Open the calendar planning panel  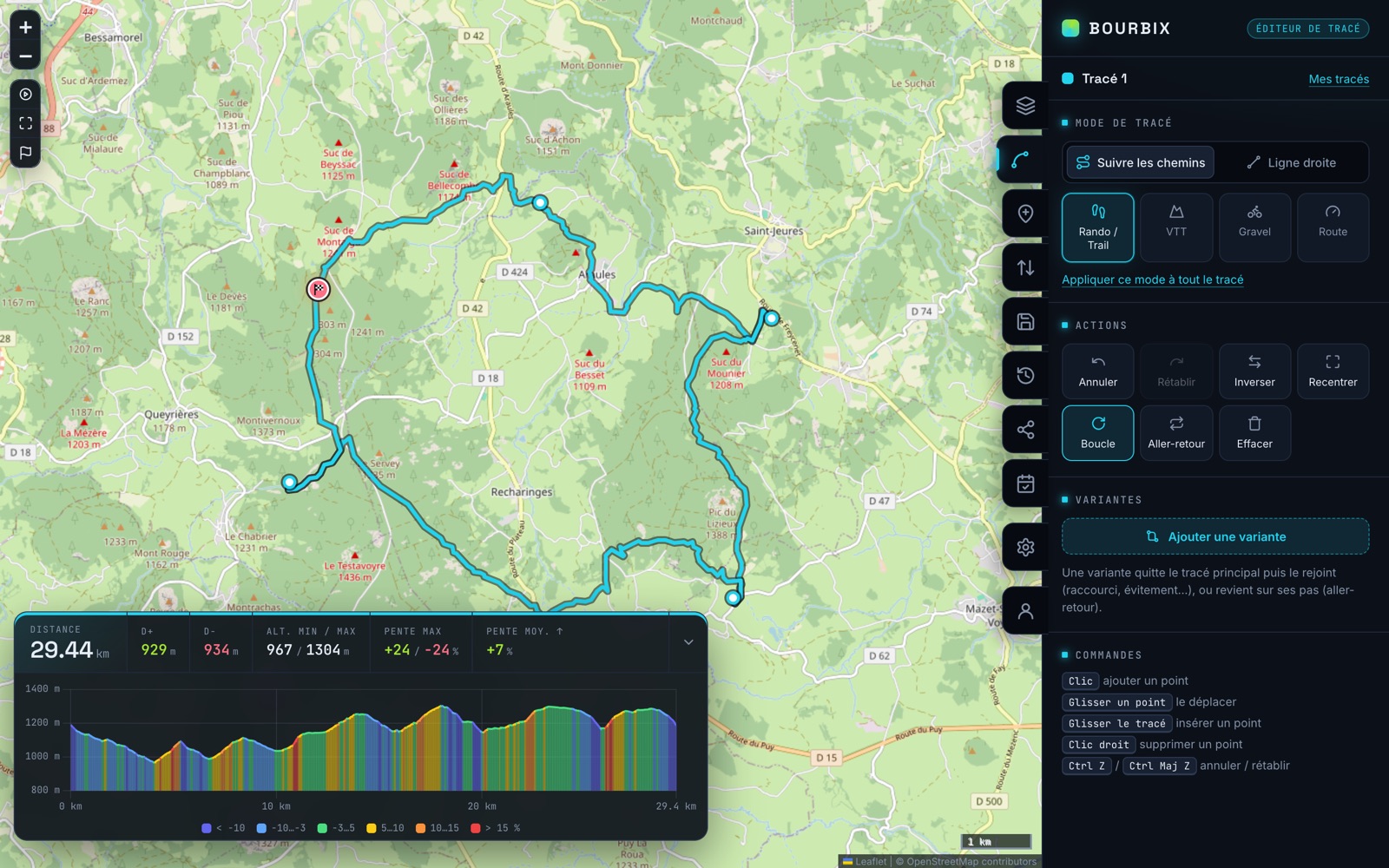(x=1025, y=483)
